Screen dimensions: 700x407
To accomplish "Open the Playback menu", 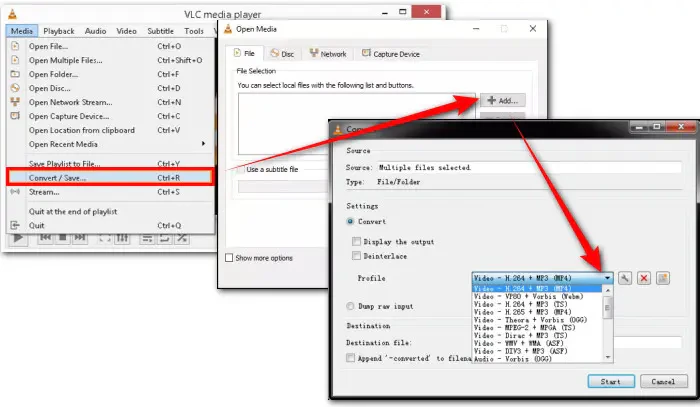I will [58, 31].
